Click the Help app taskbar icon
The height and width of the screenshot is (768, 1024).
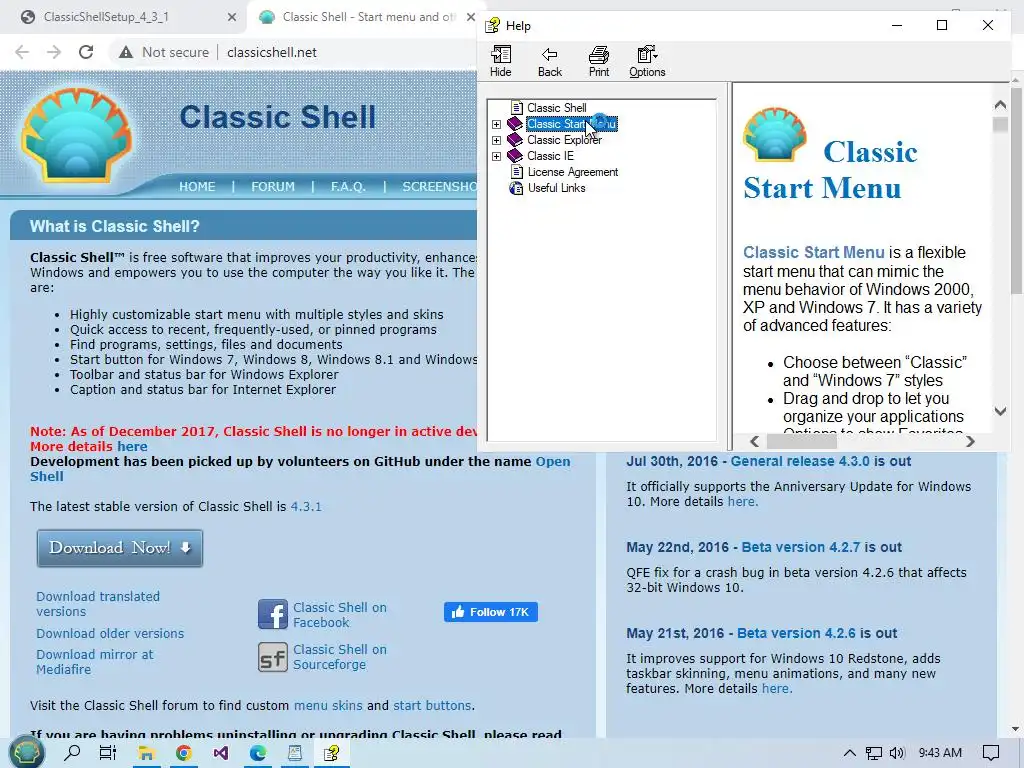332,753
